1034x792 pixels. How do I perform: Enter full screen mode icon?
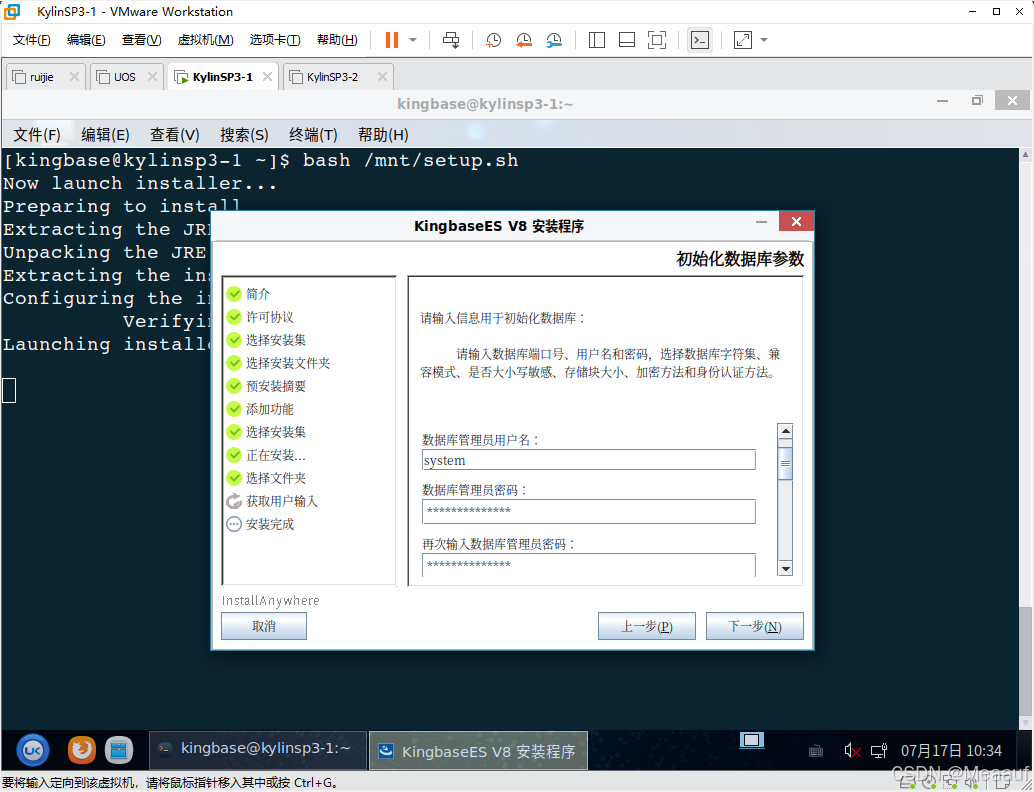pos(657,40)
